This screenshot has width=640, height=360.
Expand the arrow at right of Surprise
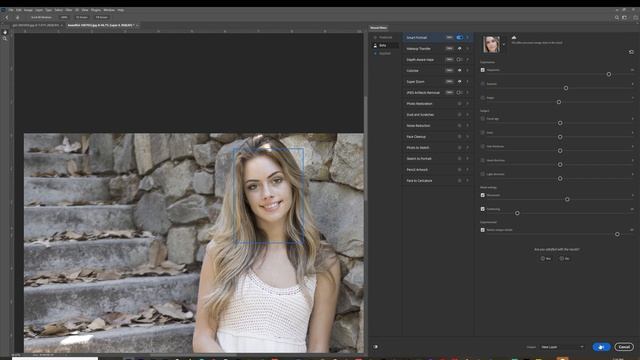coord(633,84)
